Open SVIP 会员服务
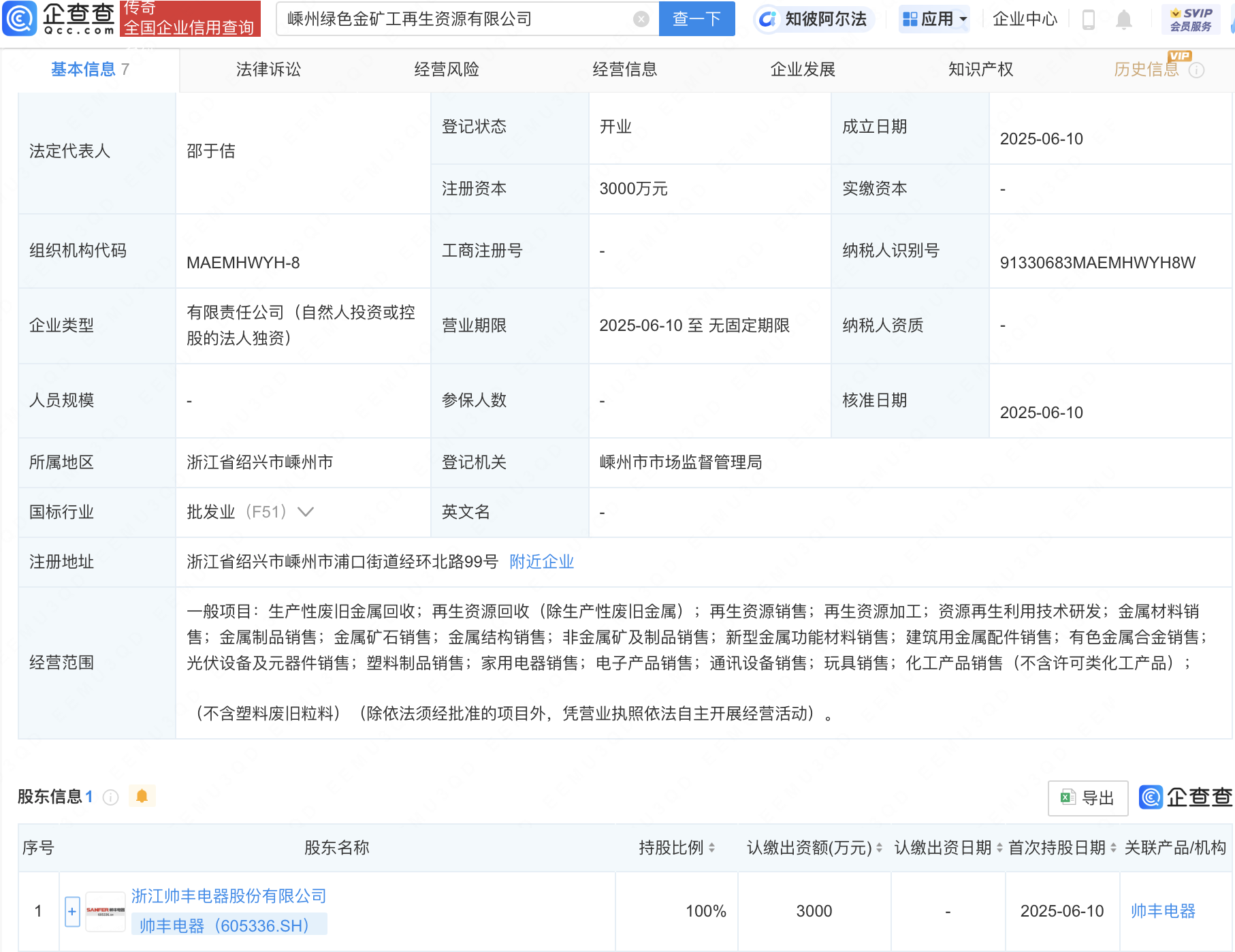1235x952 pixels. pos(1191,19)
